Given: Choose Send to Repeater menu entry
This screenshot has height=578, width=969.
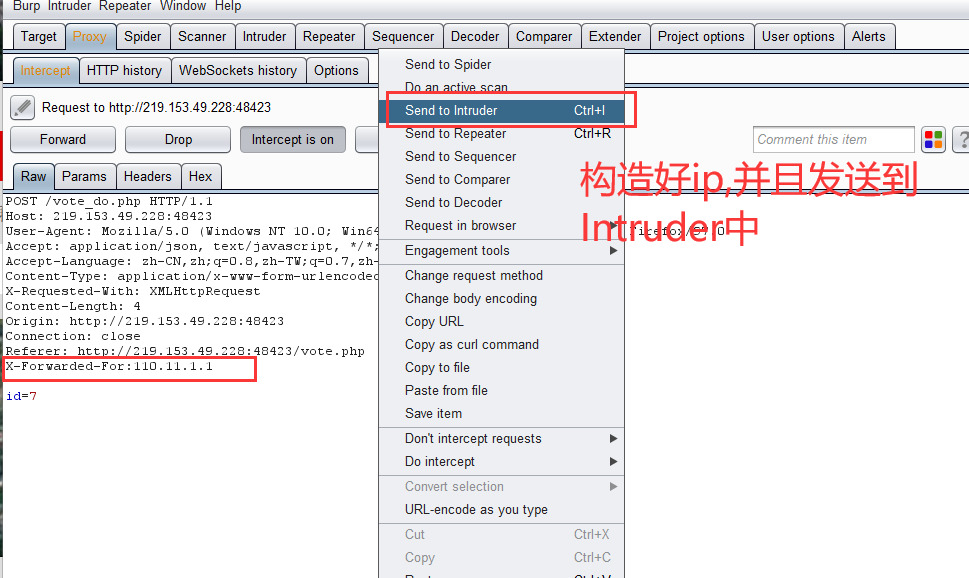Looking at the screenshot, I should click(x=501, y=134).
